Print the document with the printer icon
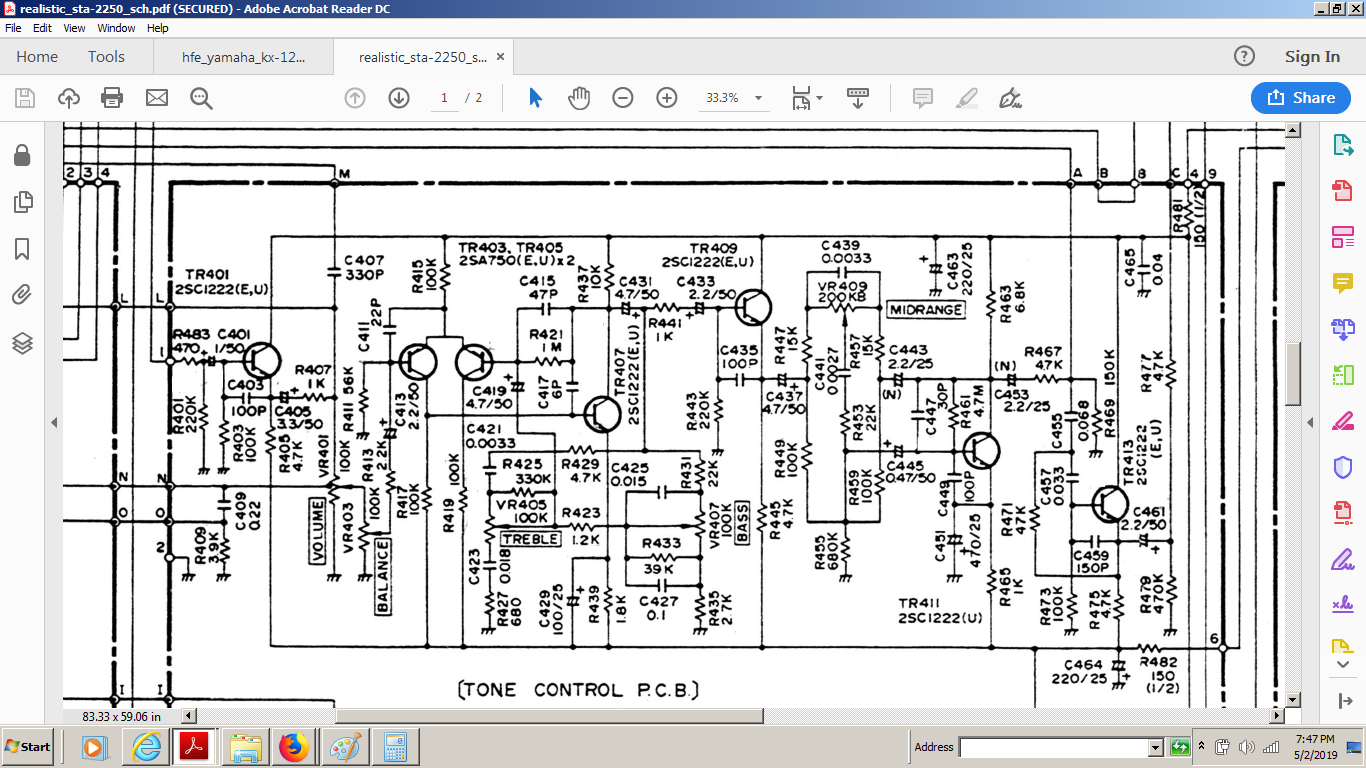This screenshot has height=768, width=1366. point(112,98)
